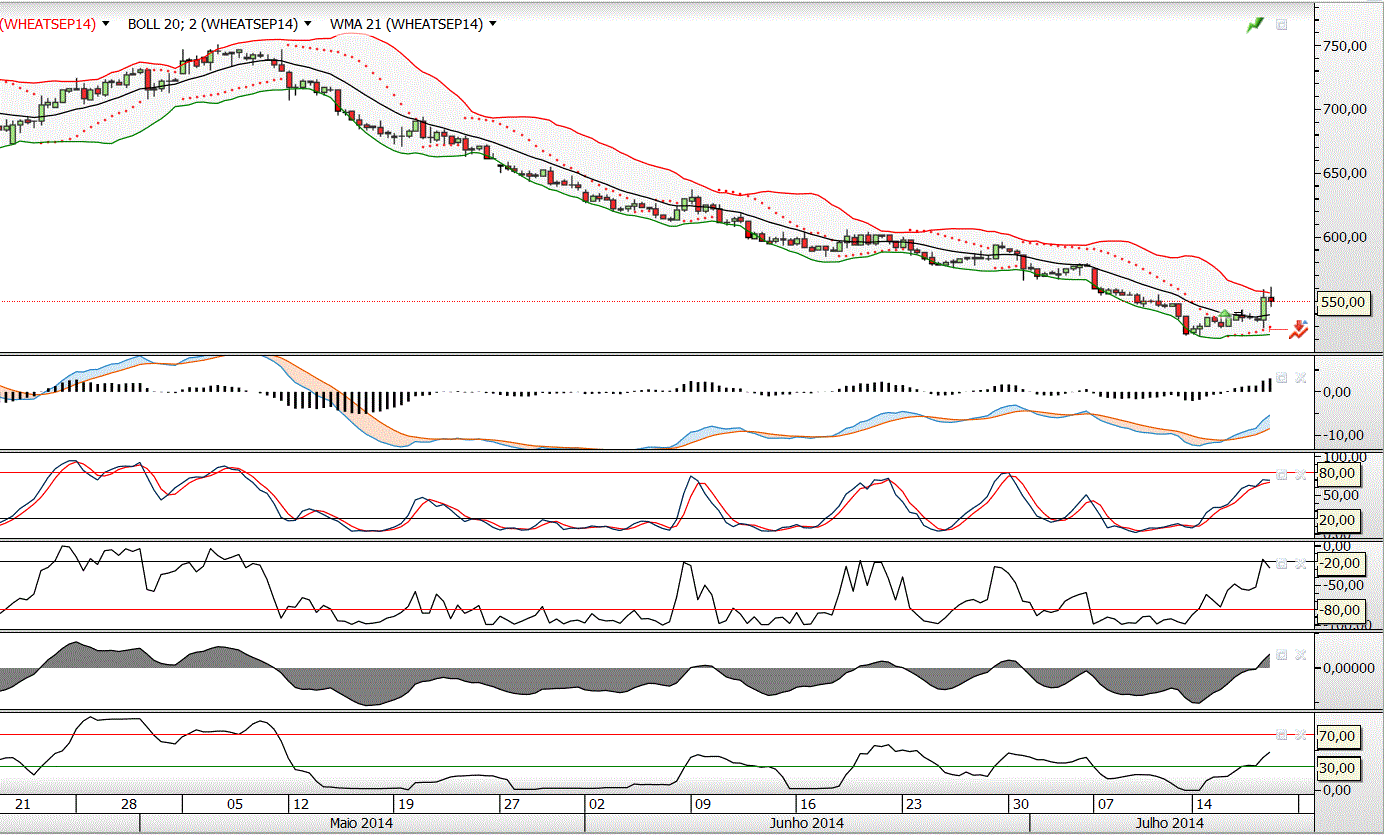Maximize the stochastic panel with 80/20 lines
Image resolution: width=1384 pixels, height=835 pixels.
click(x=1282, y=475)
